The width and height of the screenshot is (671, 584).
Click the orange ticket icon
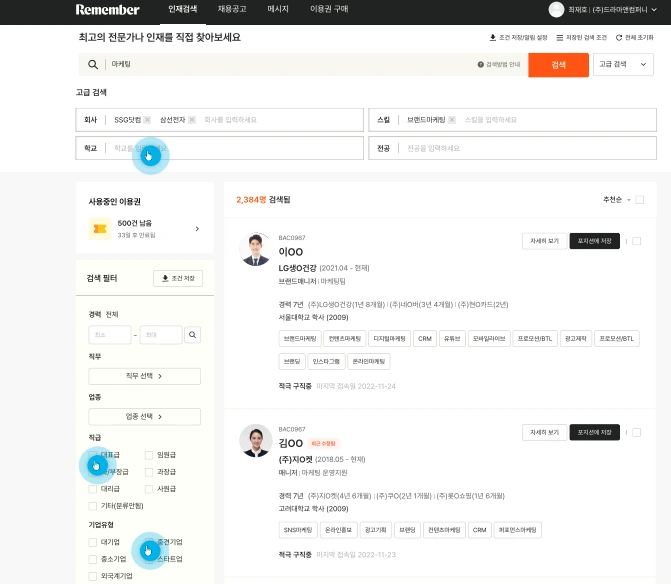point(100,229)
